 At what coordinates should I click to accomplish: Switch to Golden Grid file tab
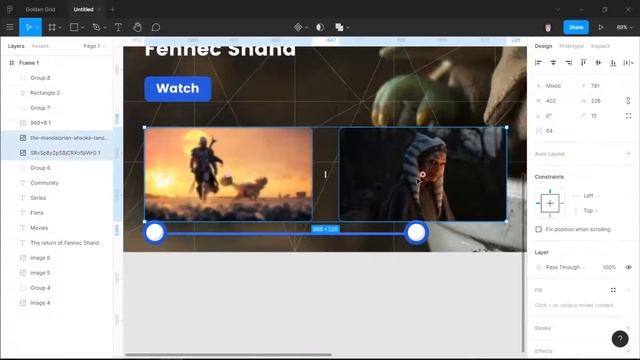click(x=40, y=9)
